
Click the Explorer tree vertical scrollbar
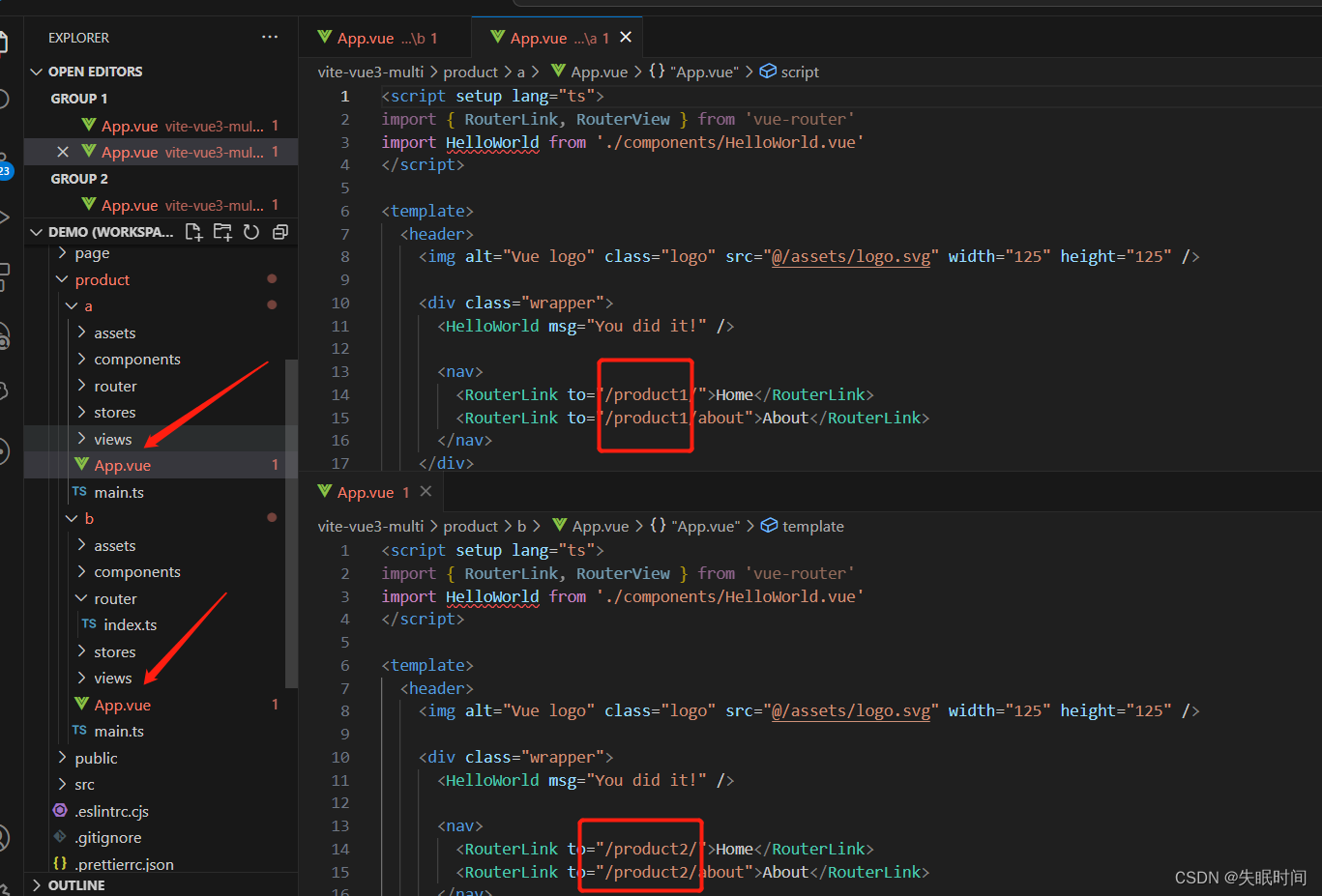(291, 523)
